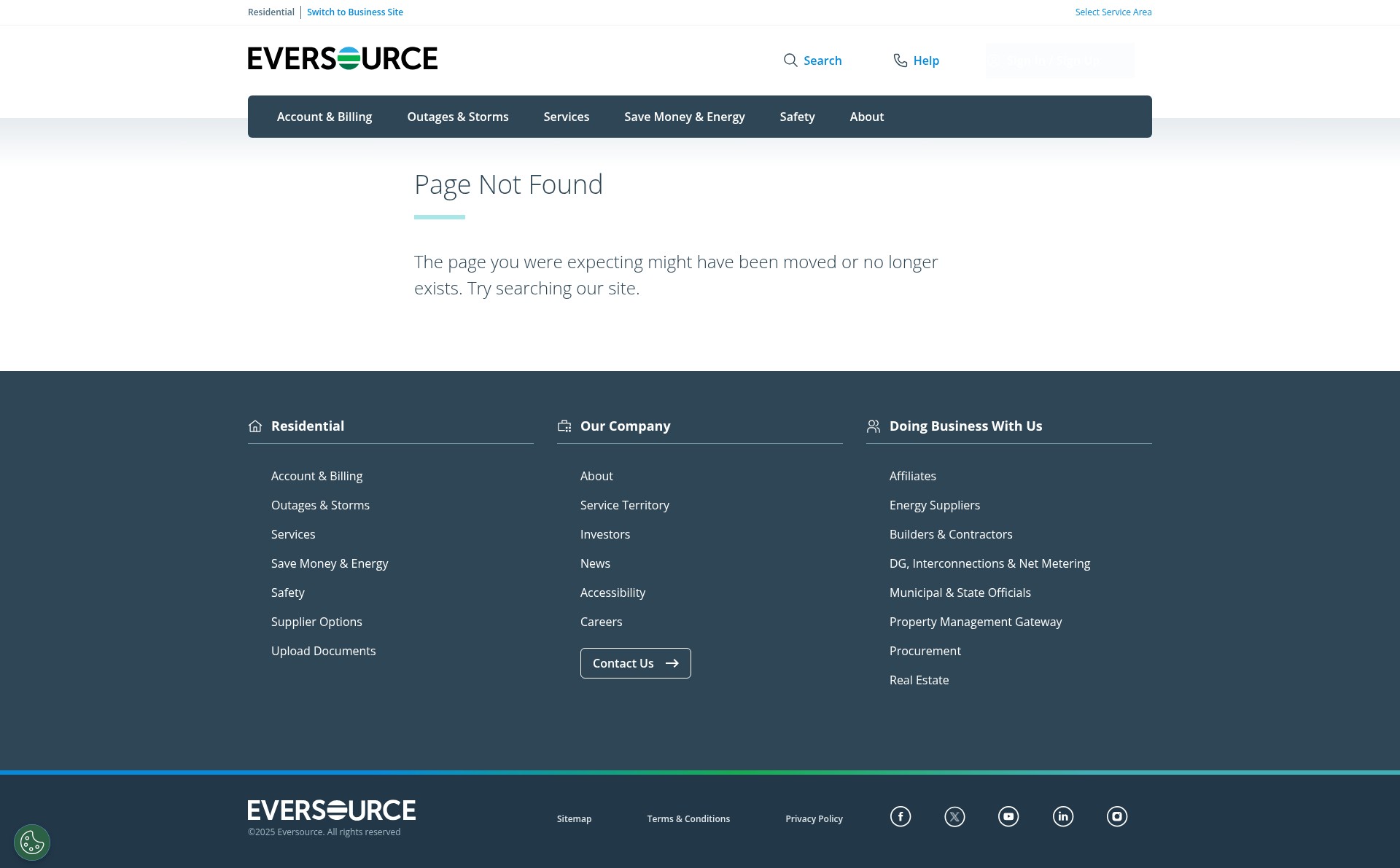Click the Search link text in the header
This screenshot has height=868, width=1400.
[822, 60]
